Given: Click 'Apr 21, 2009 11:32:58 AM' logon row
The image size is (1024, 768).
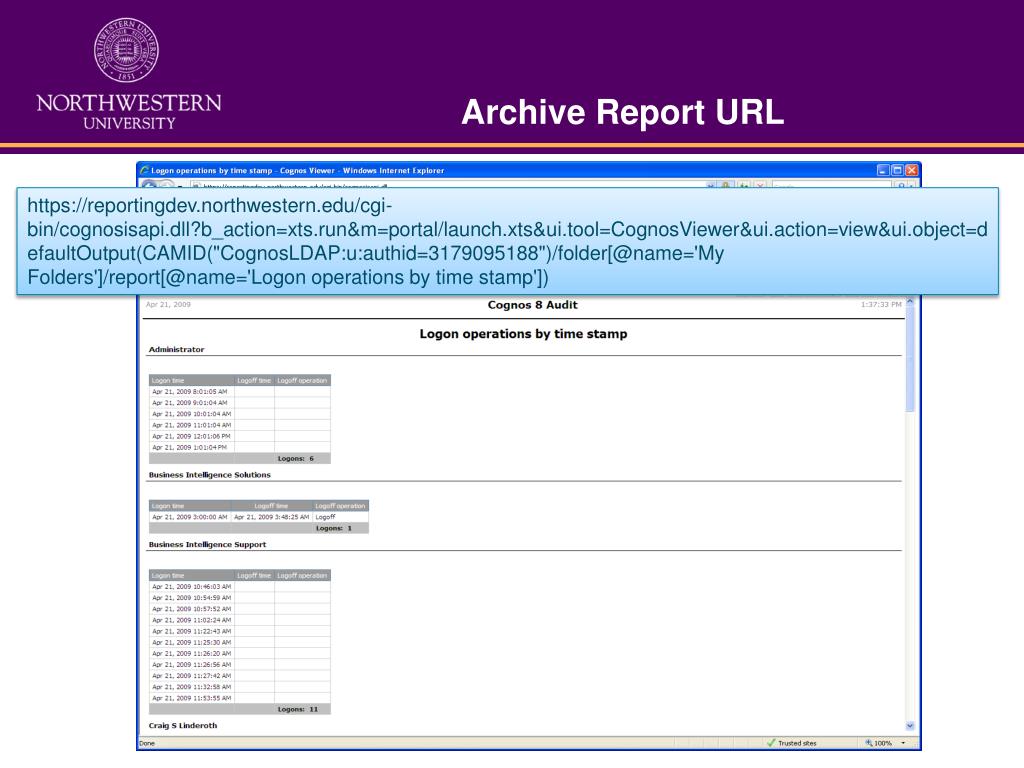Looking at the screenshot, I should tap(240, 687).
